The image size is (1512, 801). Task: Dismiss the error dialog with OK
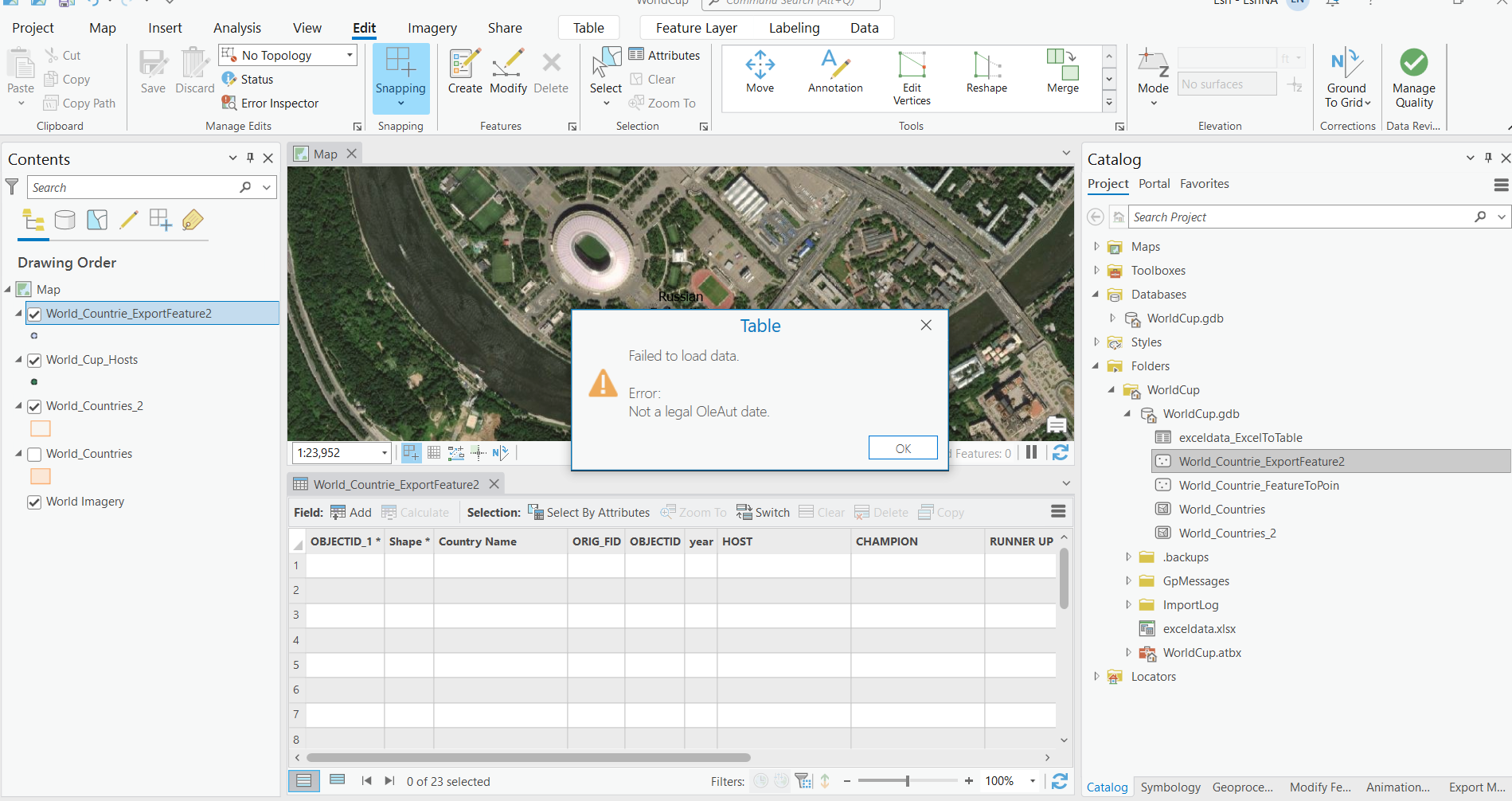coord(902,447)
